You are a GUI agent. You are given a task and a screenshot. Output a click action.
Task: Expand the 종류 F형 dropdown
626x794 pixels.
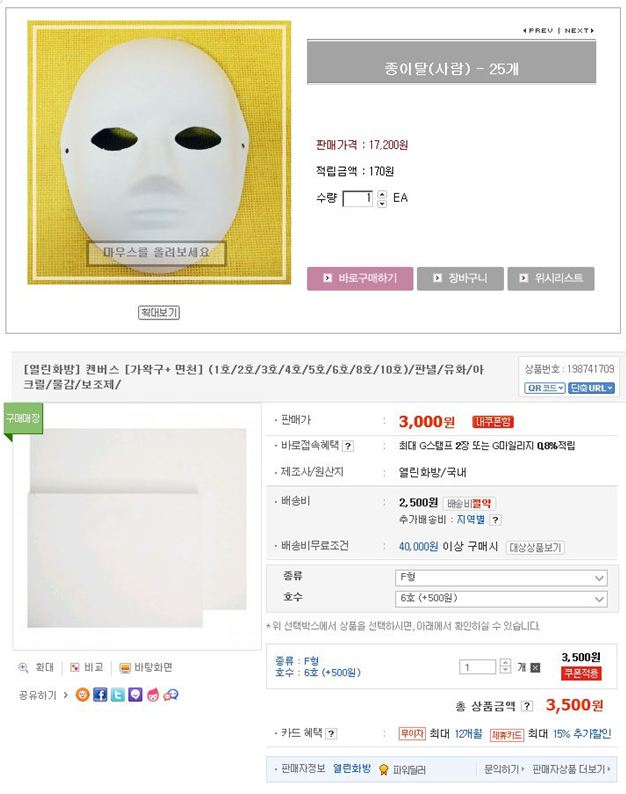click(x=501, y=577)
